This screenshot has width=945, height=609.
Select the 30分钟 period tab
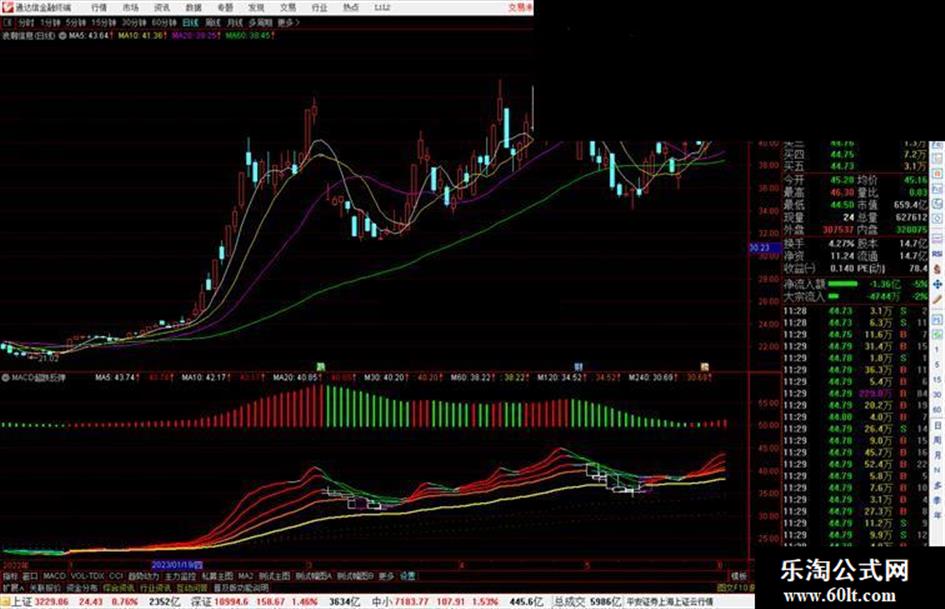133,22
